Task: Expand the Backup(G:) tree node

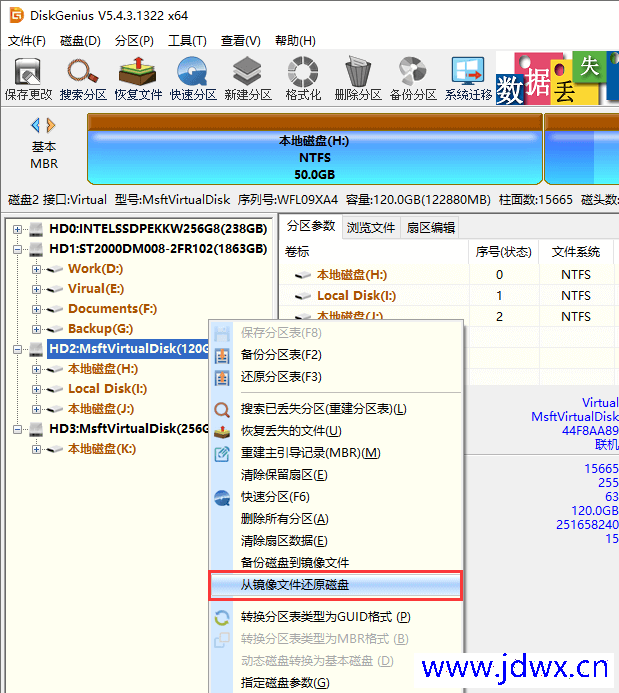Action: [36, 329]
